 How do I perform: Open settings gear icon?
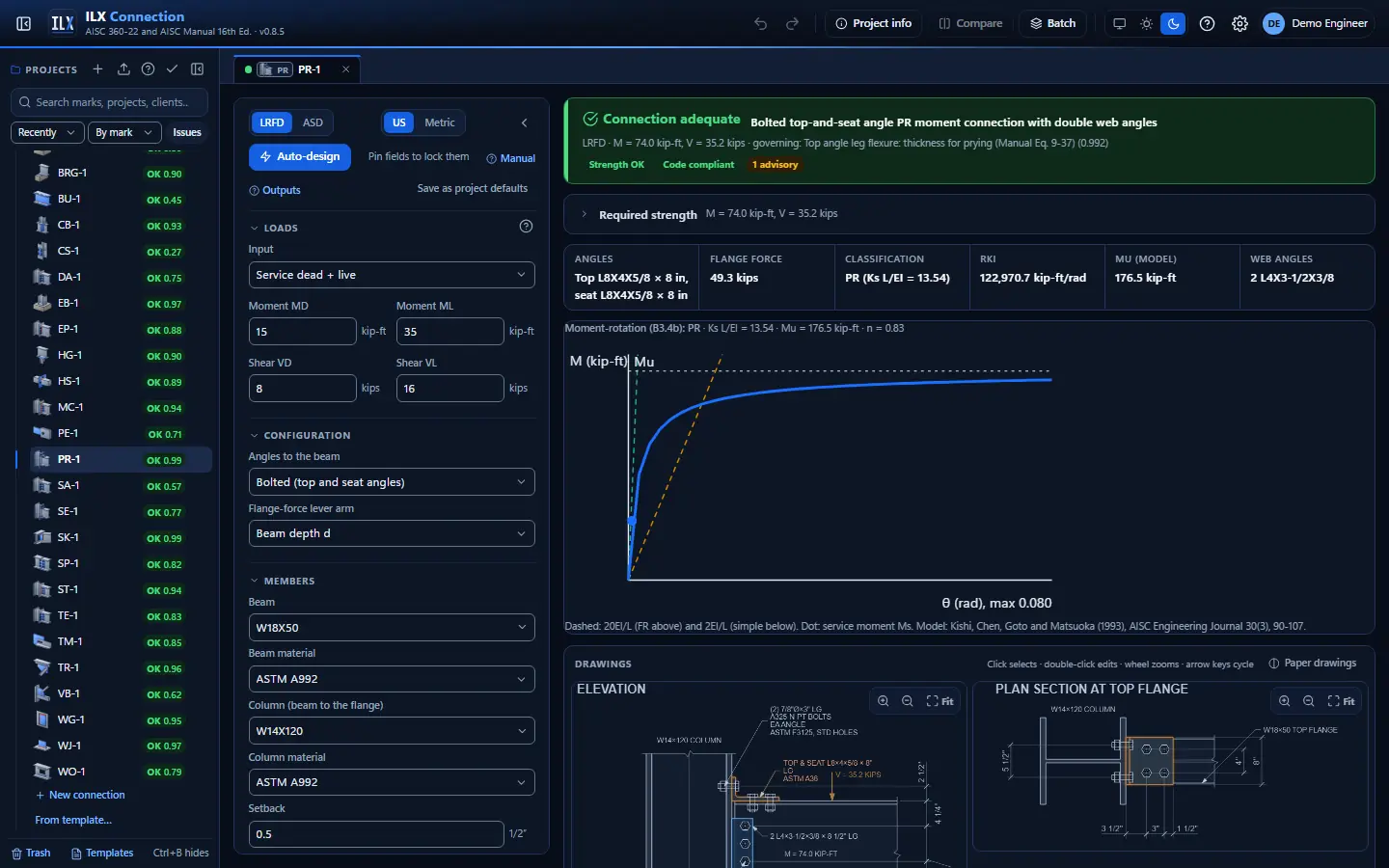click(x=1240, y=23)
